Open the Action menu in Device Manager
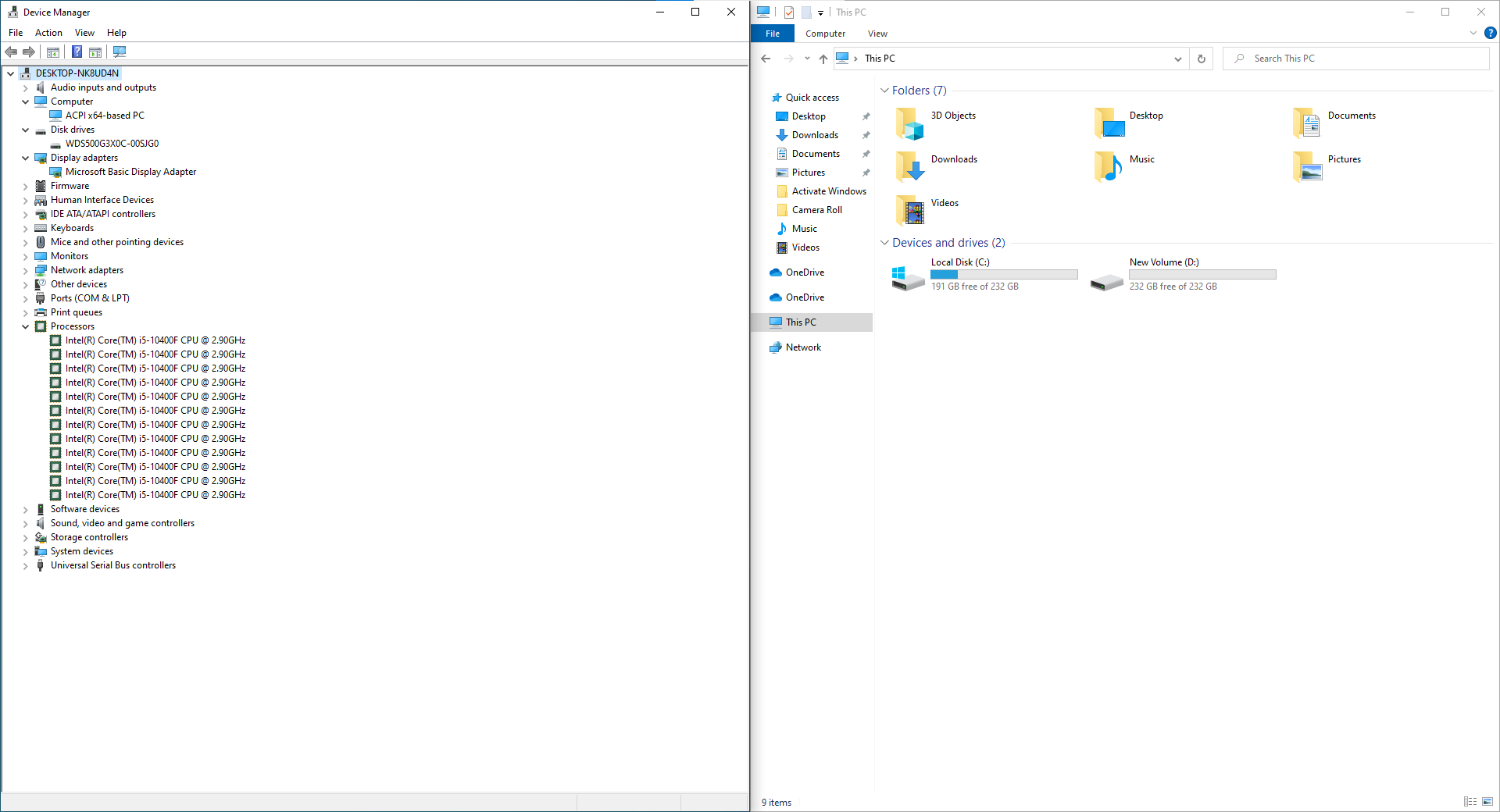Viewport: 1500px width, 812px height. click(x=48, y=33)
